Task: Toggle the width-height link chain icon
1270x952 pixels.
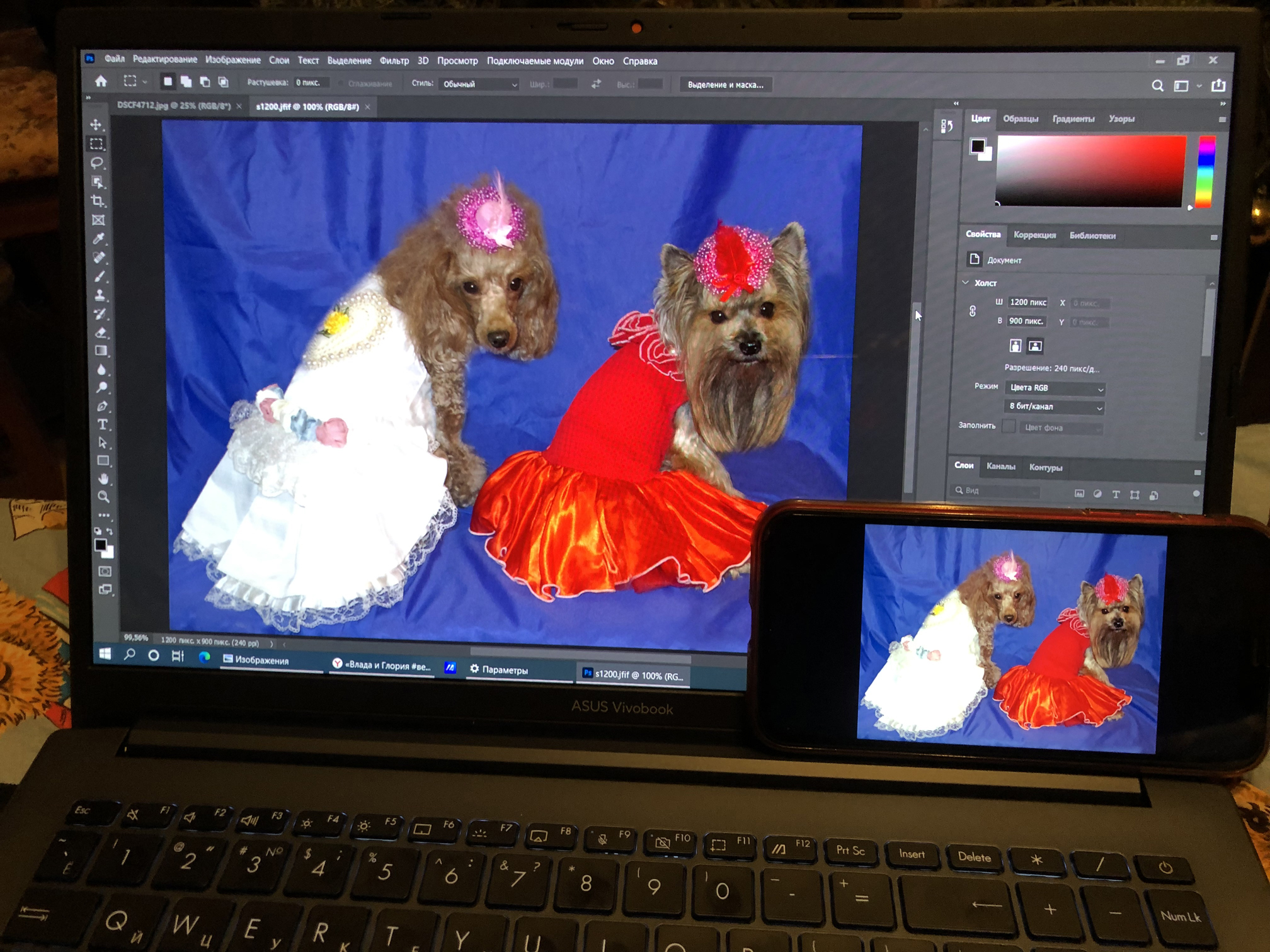Action: [973, 311]
